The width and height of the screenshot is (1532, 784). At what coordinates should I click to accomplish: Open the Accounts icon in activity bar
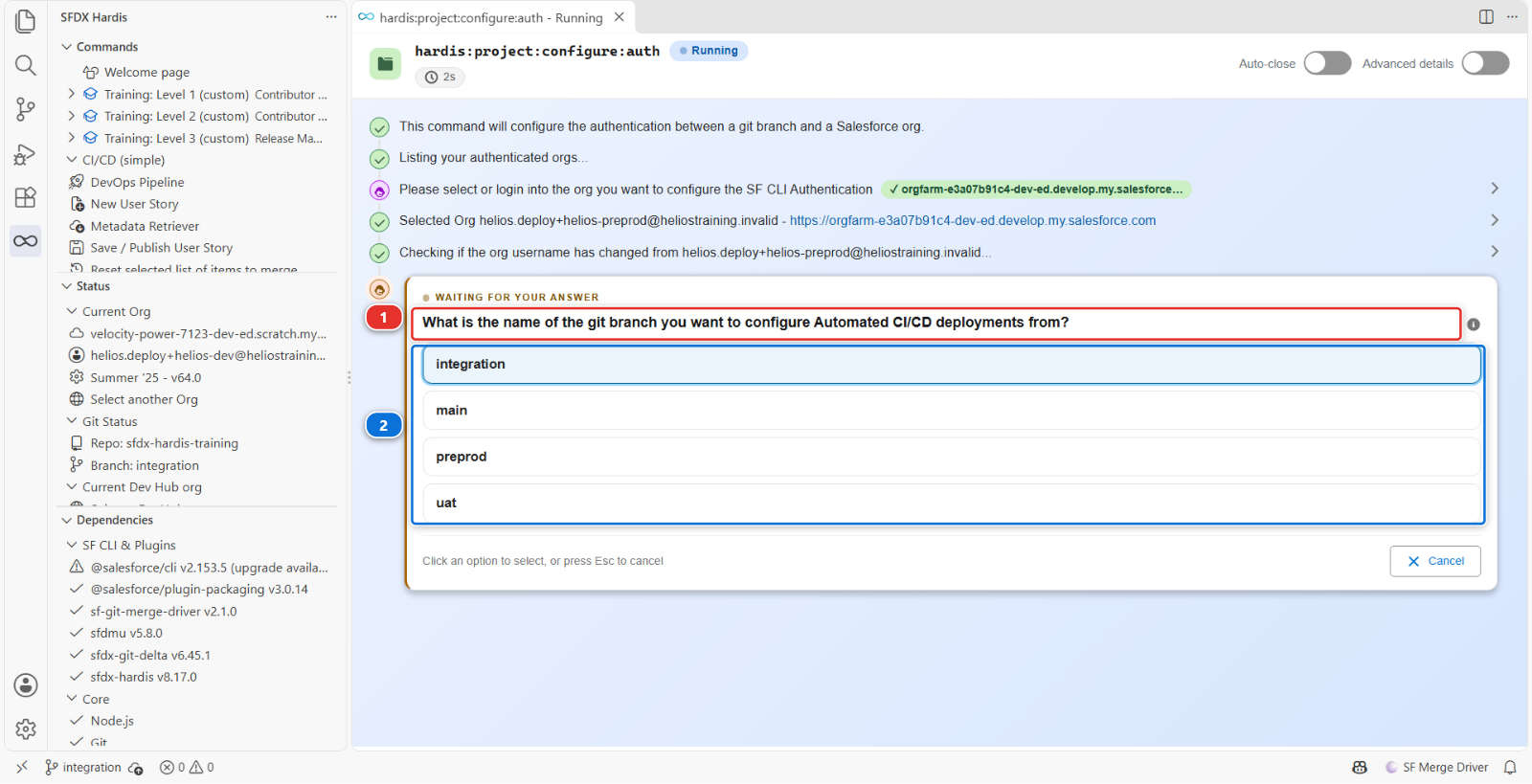(26, 685)
